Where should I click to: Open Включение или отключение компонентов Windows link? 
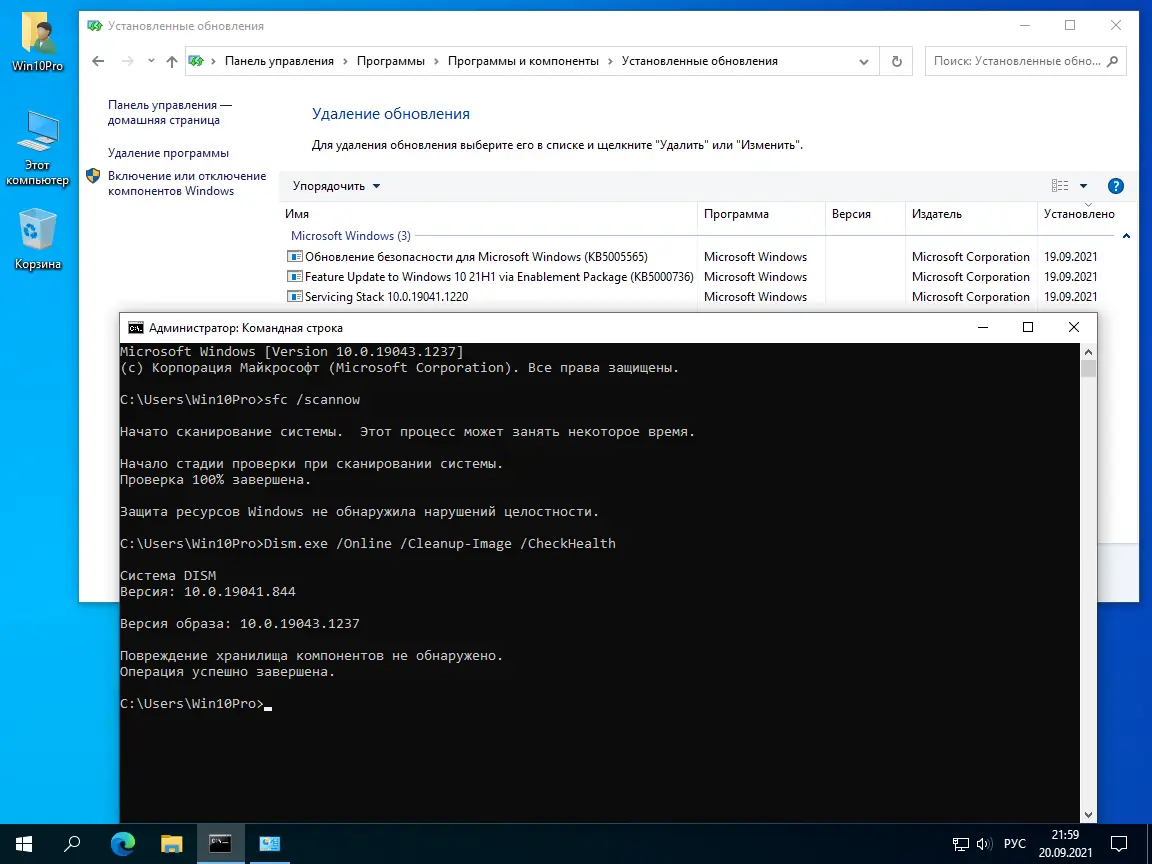[x=187, y=183]
